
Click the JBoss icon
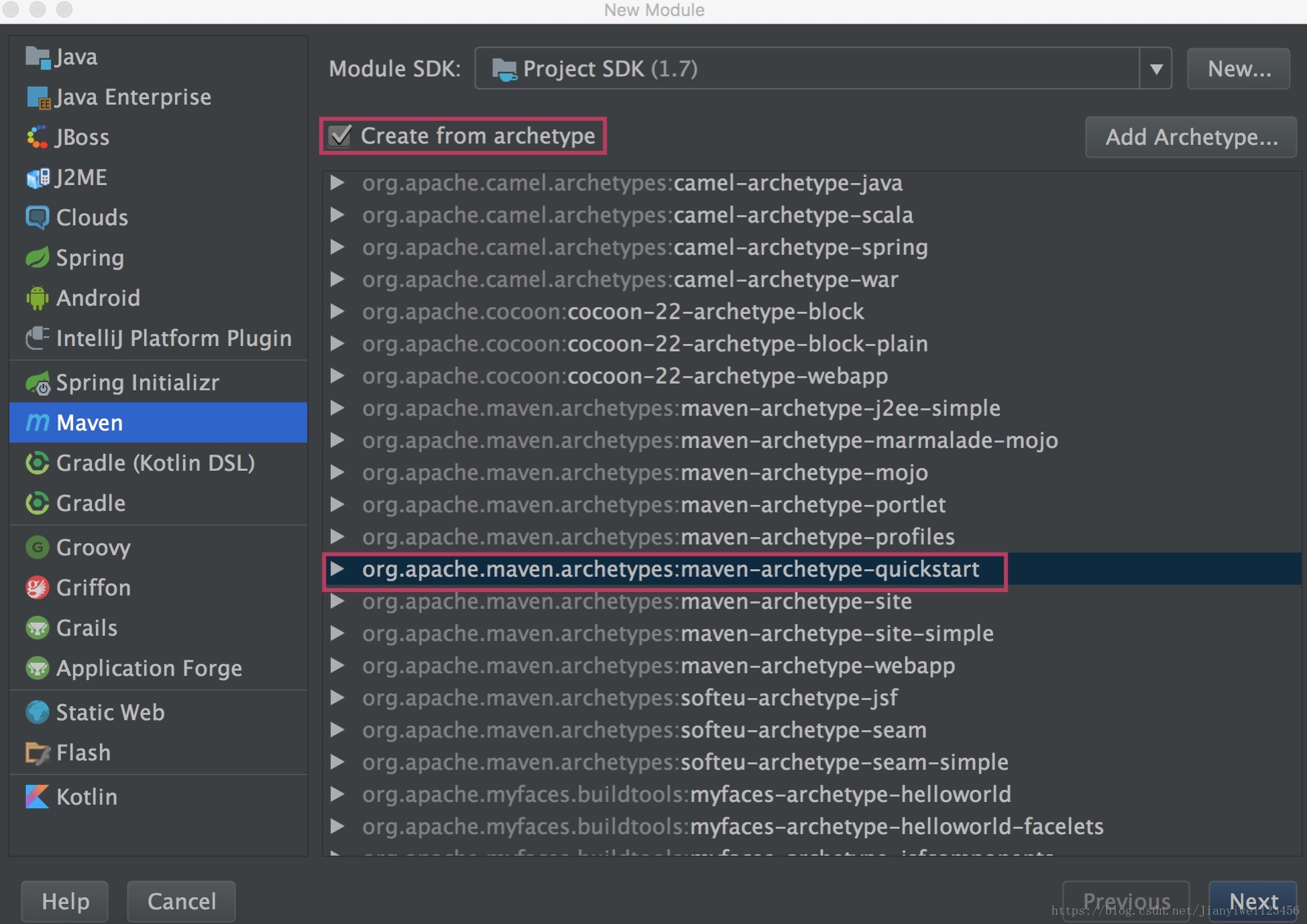point(38,137)
